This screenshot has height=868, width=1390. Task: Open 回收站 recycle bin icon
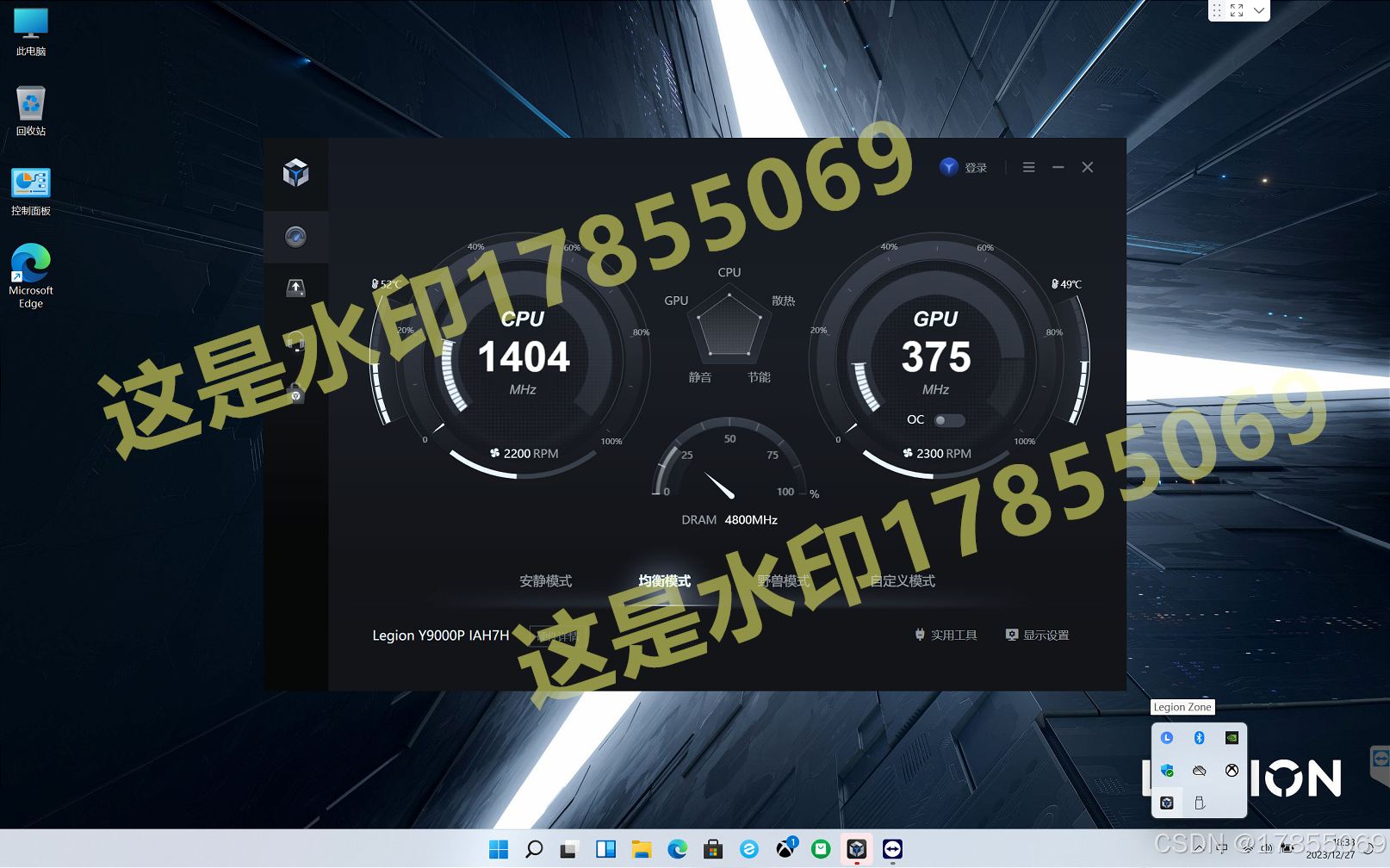[31, 112]
